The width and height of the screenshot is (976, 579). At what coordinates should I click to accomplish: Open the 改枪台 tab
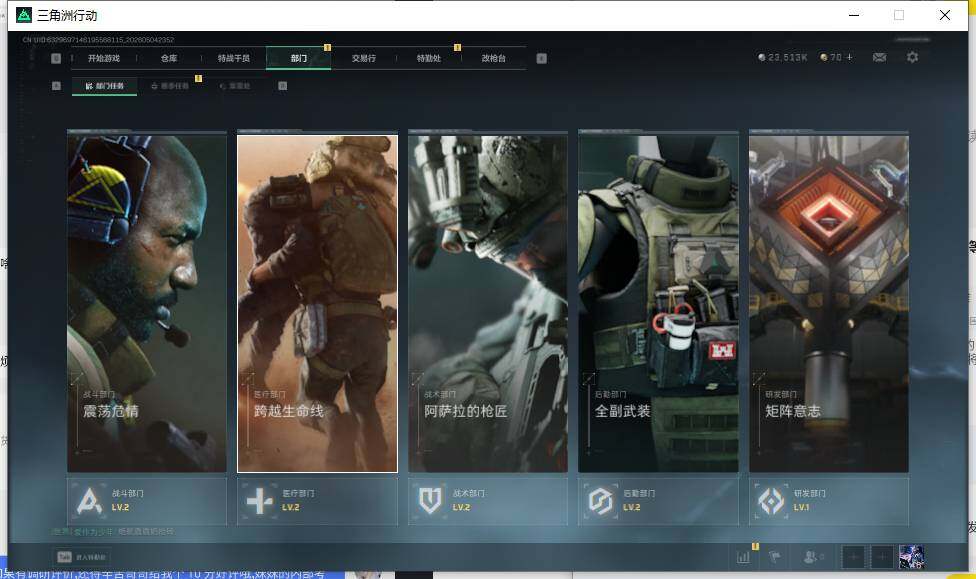[494, 59]
